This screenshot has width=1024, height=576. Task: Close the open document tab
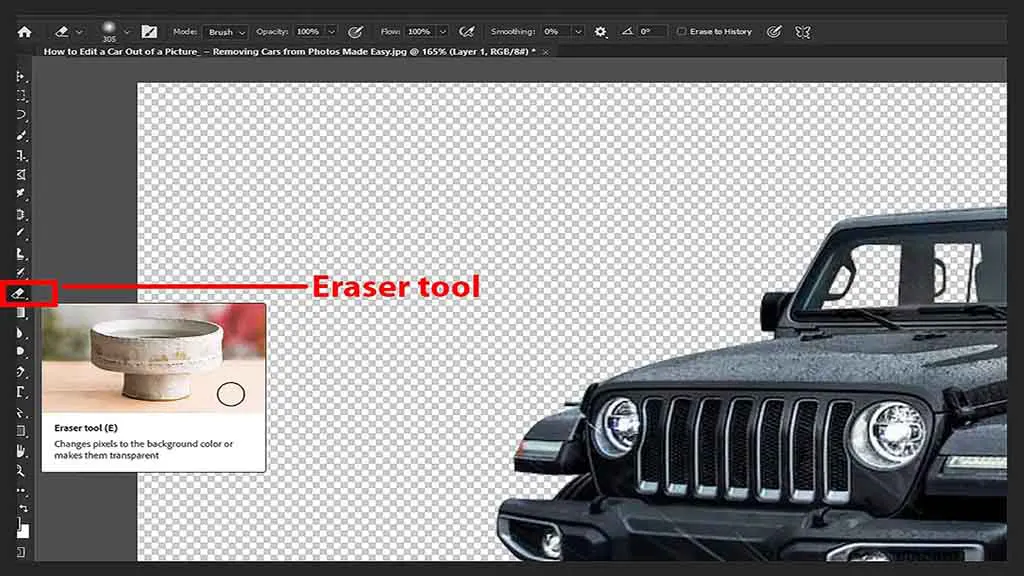(546, 52)
